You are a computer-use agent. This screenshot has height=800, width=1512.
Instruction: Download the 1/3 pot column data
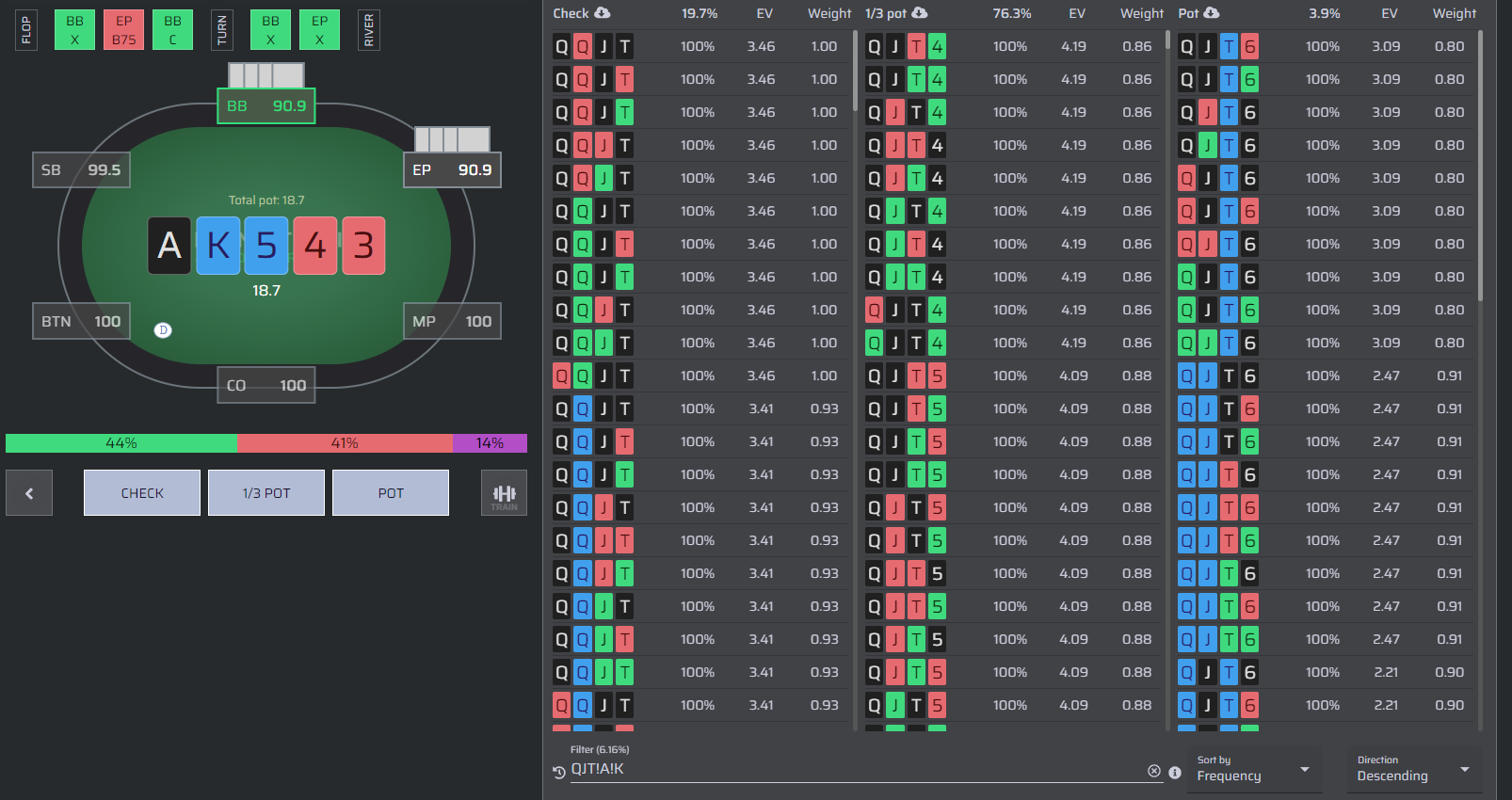(x=920, y=13)
